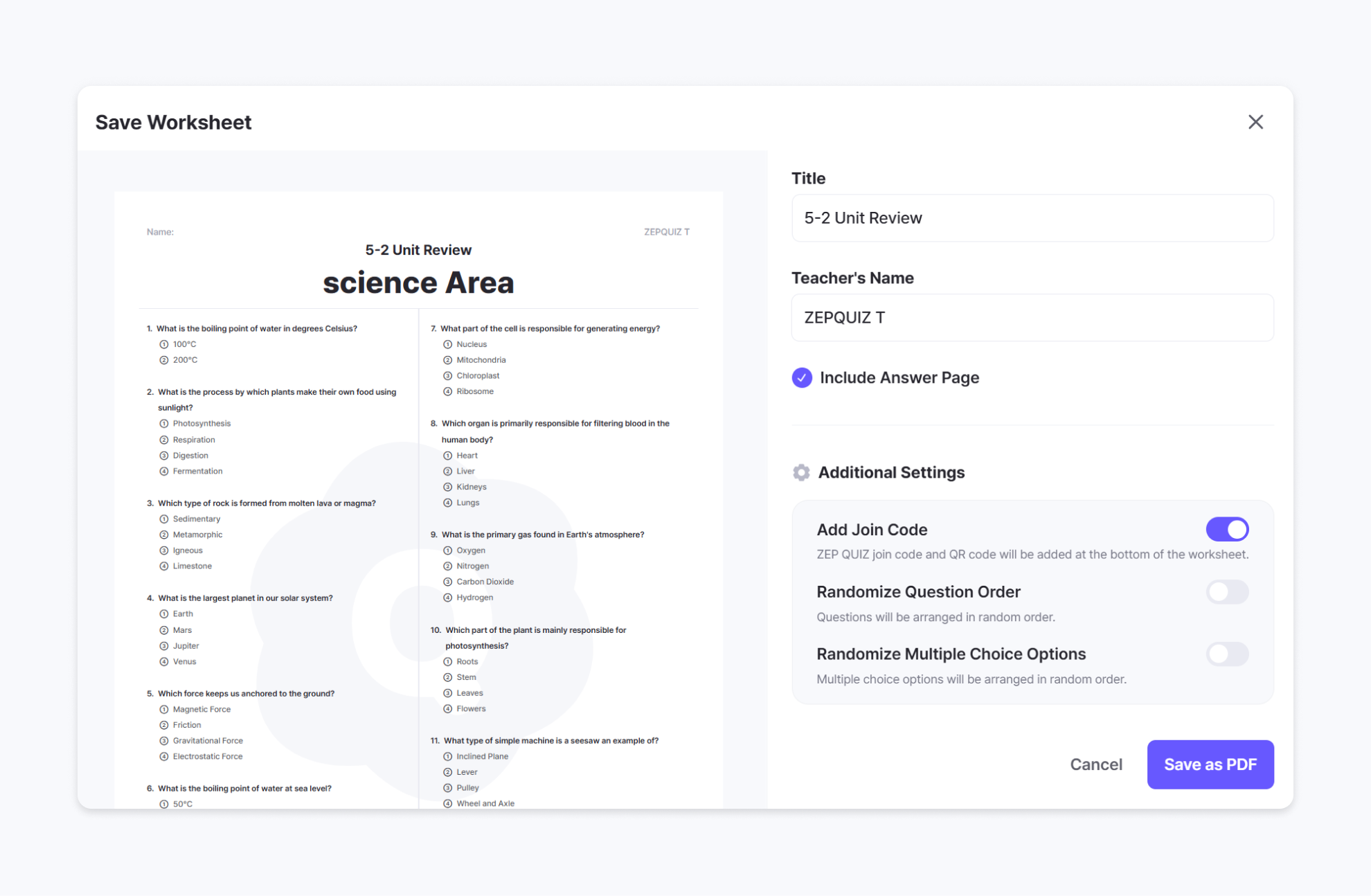Viewport: 1371px width, 896px height.
Task: Click the 'science Area' heading in preview
Action: coord(418,283)
